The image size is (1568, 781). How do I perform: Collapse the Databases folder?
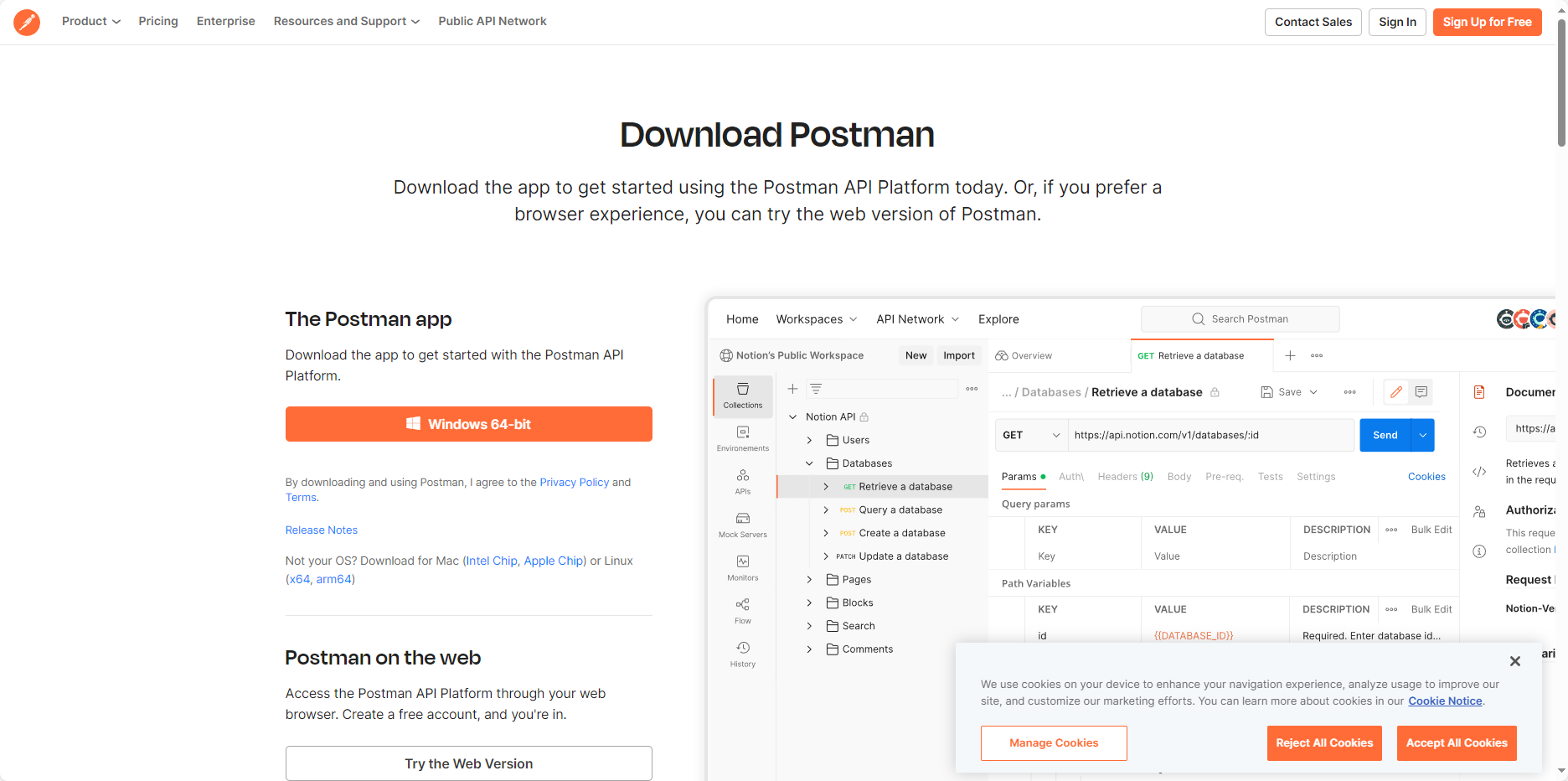tap(809, 463)
